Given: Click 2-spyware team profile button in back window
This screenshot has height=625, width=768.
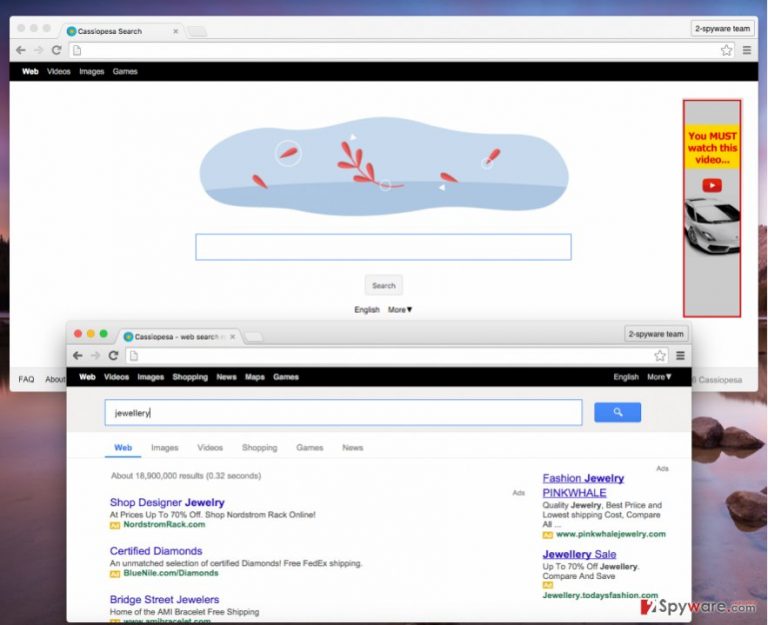Looking at the screenshot, I should [x=722, y=29].
